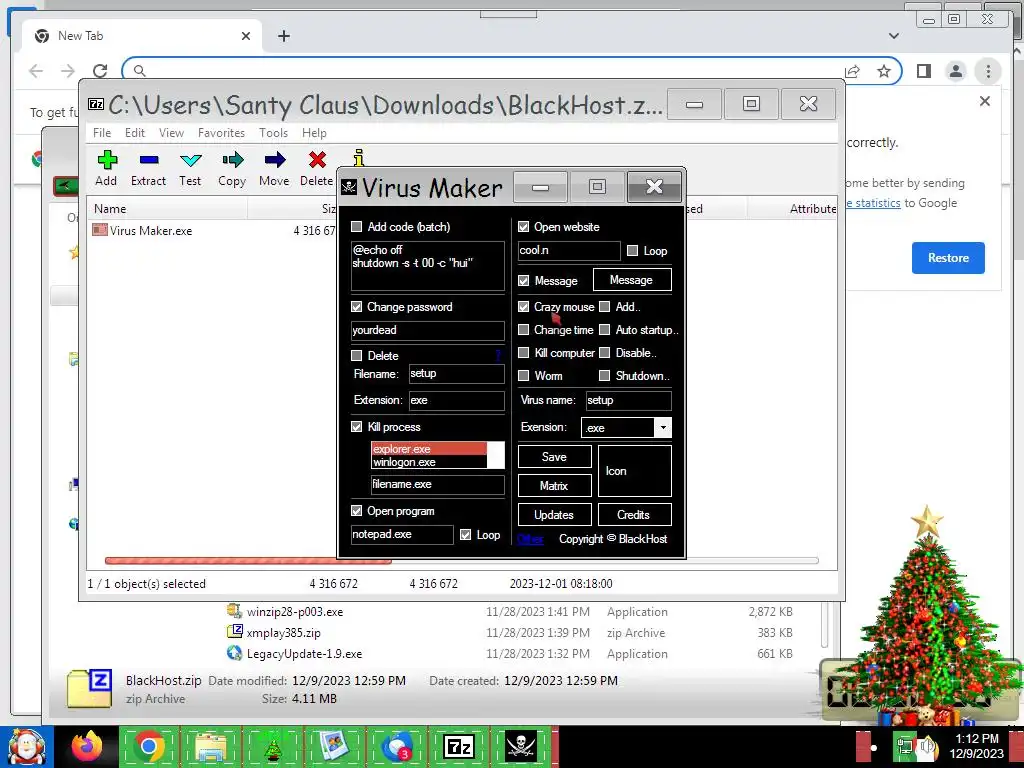This screenshot has width=1024, height=768.
Task: Click the 7-Zip horizontal progress scrollbar
Action: click(x=248, y=560)
